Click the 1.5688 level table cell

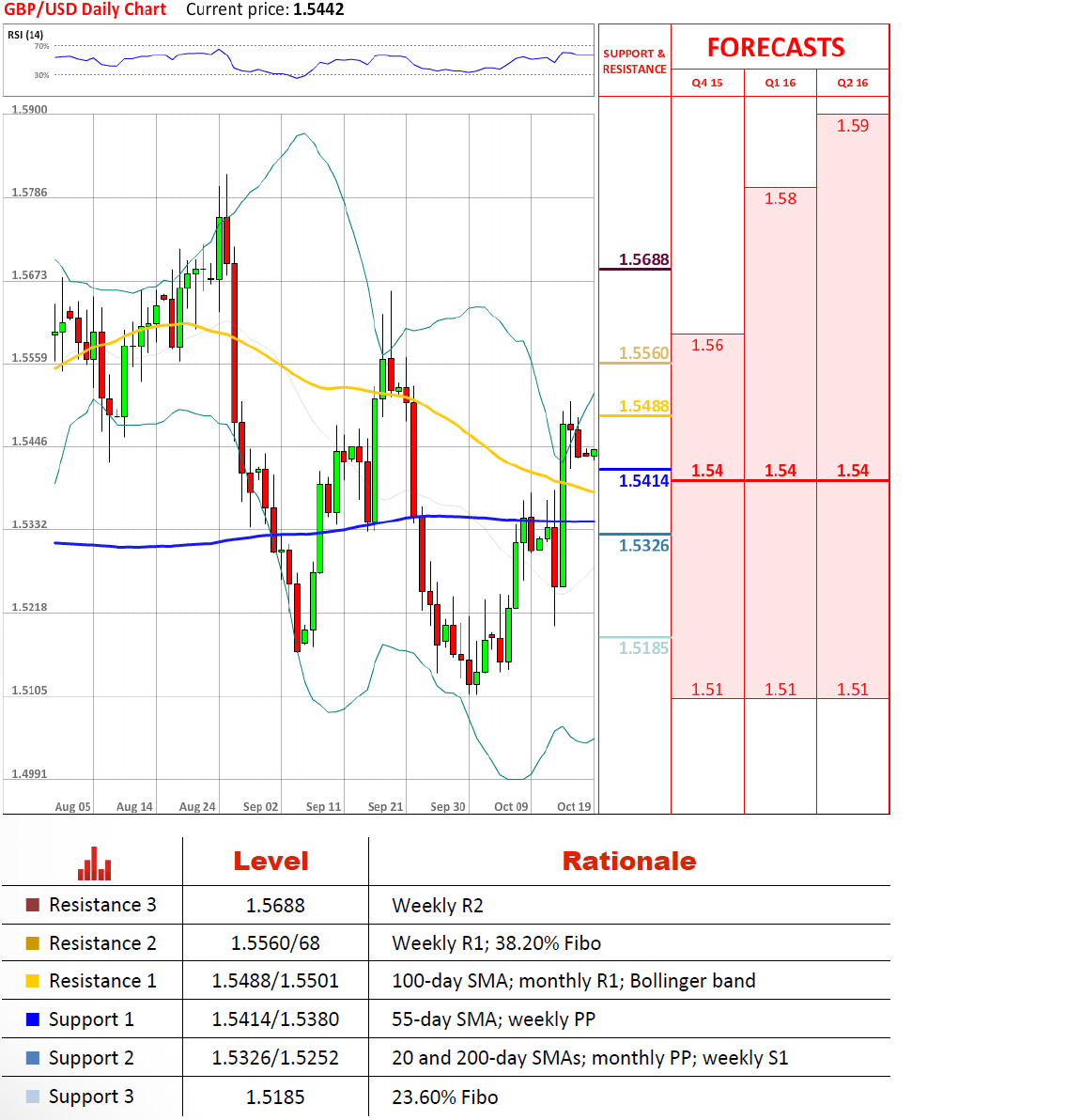[x=275, y=906]
